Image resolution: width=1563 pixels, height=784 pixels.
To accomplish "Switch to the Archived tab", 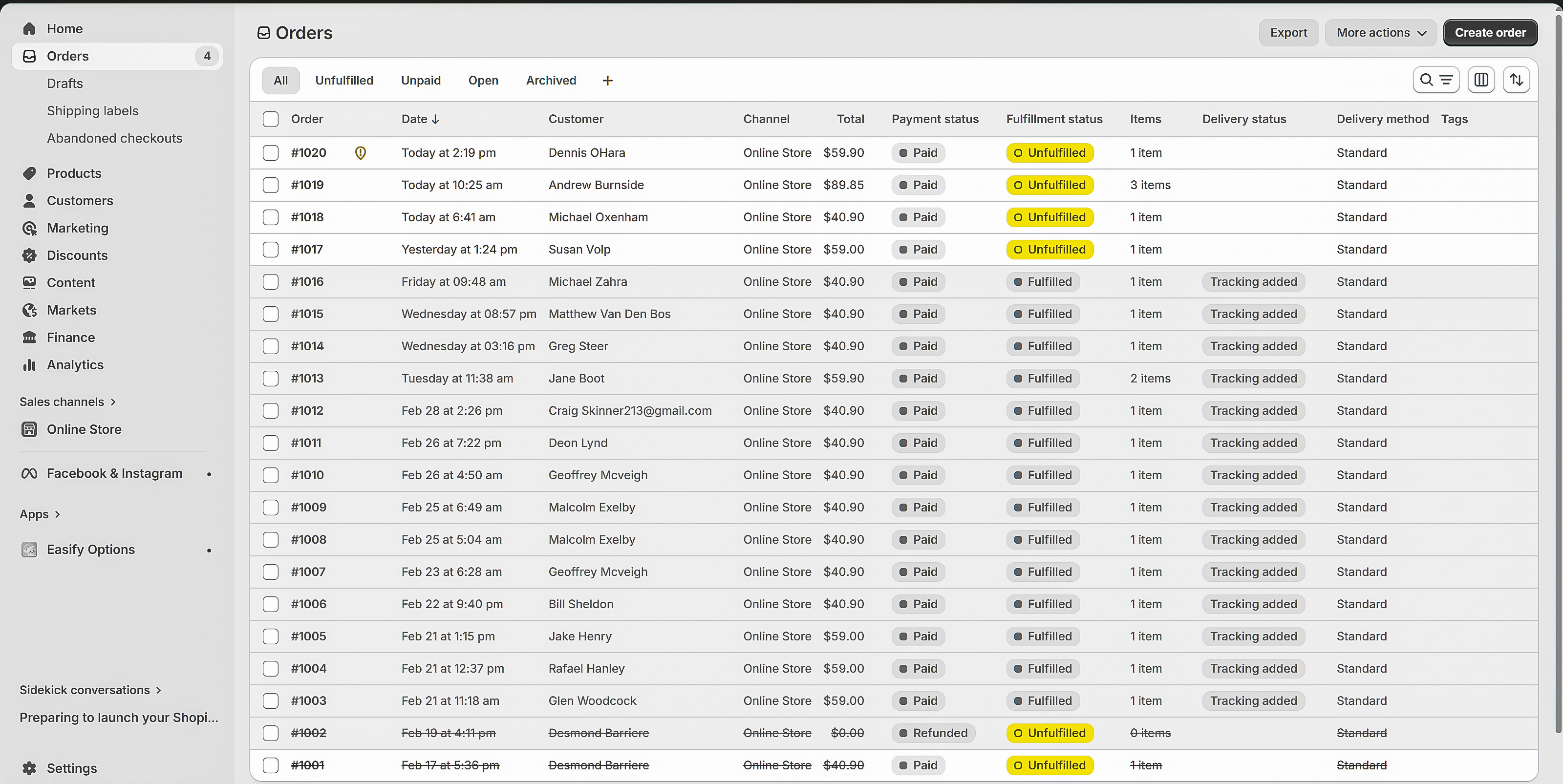I will coord(550,81).
